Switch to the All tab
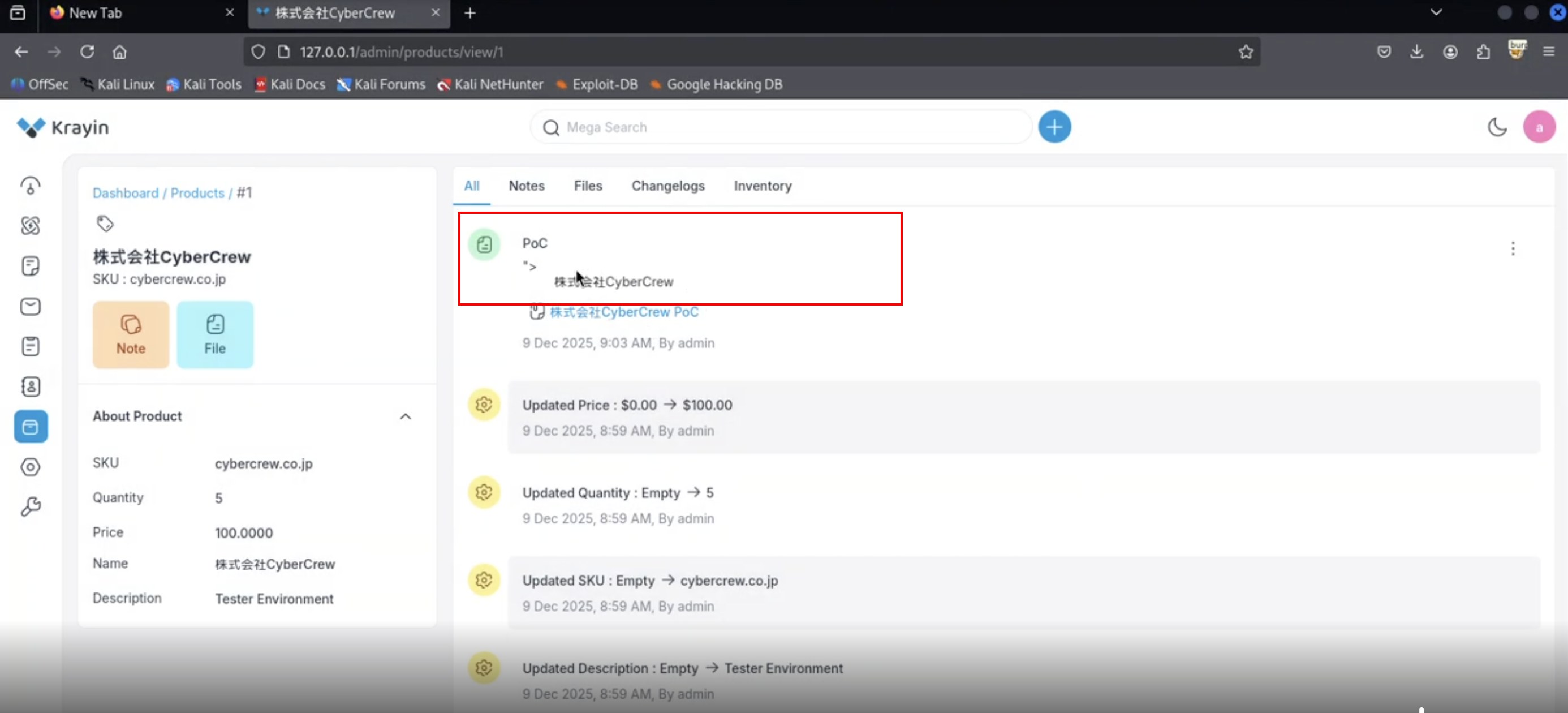 pyautogui.click(x=472, y=186)
